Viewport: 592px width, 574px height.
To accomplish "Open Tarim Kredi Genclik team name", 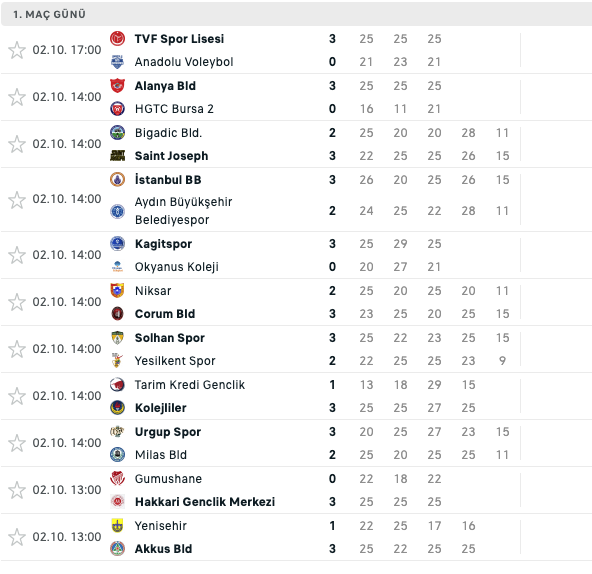I will (x=190, y=385).
